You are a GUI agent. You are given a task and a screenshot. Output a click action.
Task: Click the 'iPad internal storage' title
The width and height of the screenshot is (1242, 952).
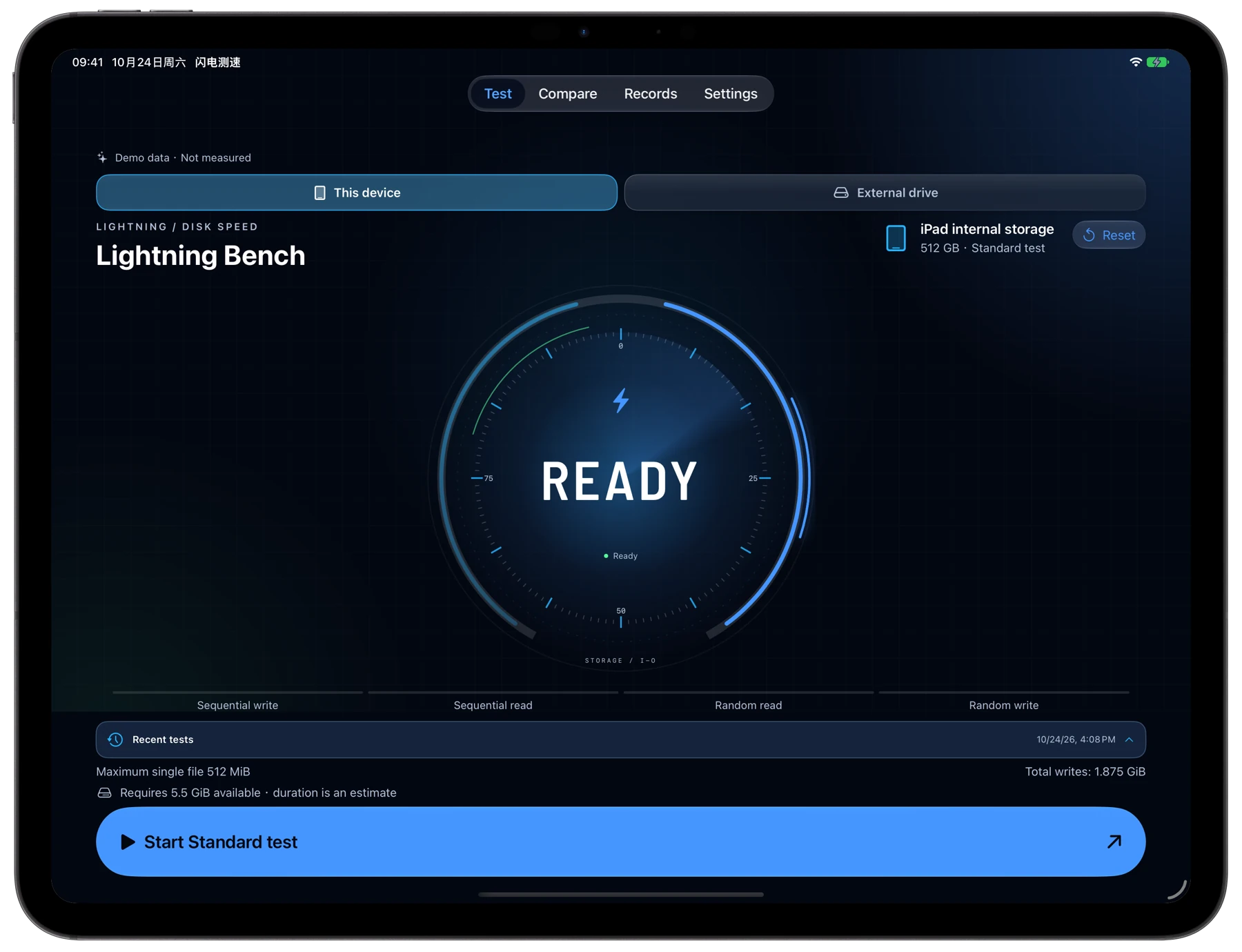click(x=987, y=229)
